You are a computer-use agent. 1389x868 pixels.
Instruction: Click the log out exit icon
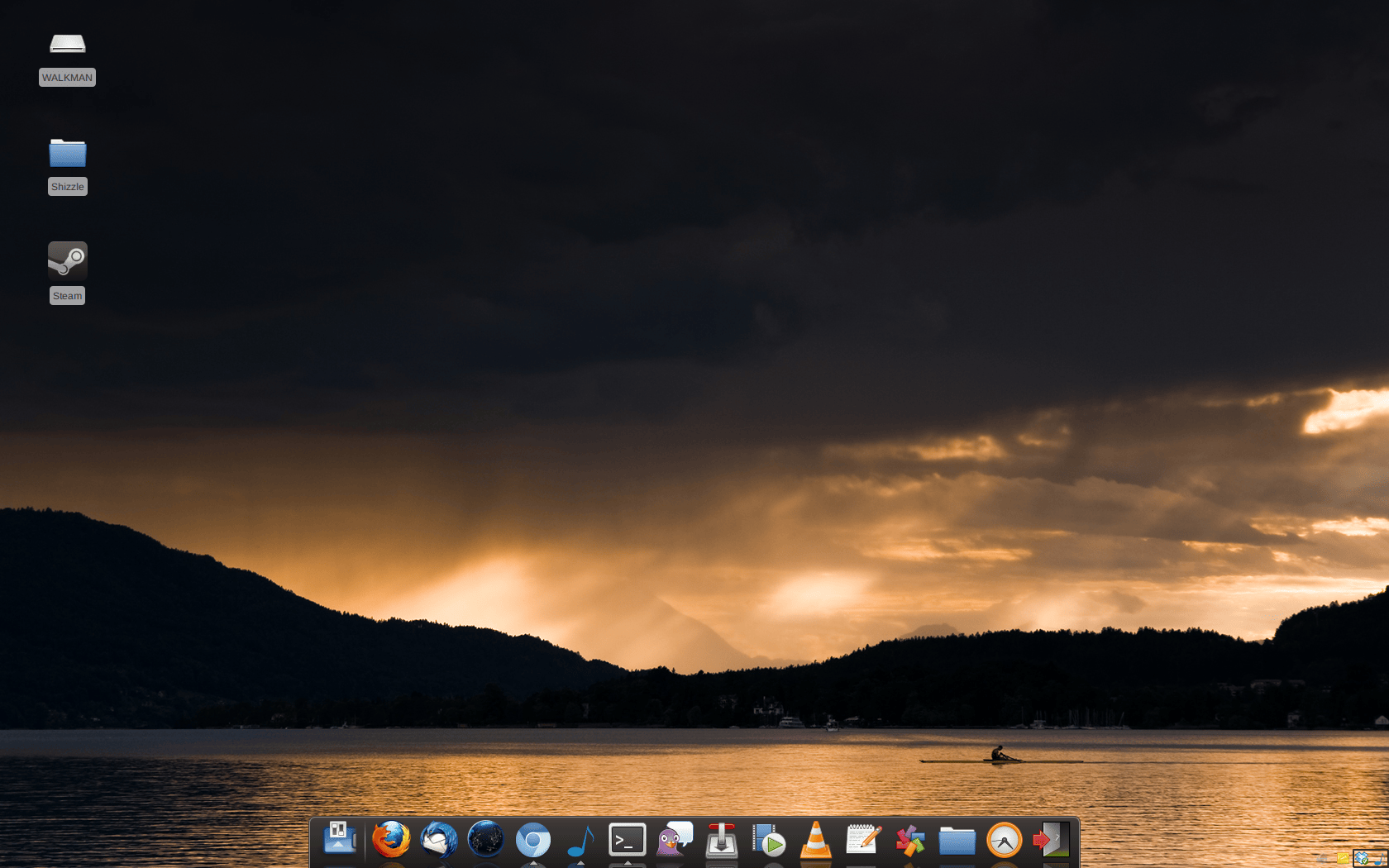[1051, 840]
